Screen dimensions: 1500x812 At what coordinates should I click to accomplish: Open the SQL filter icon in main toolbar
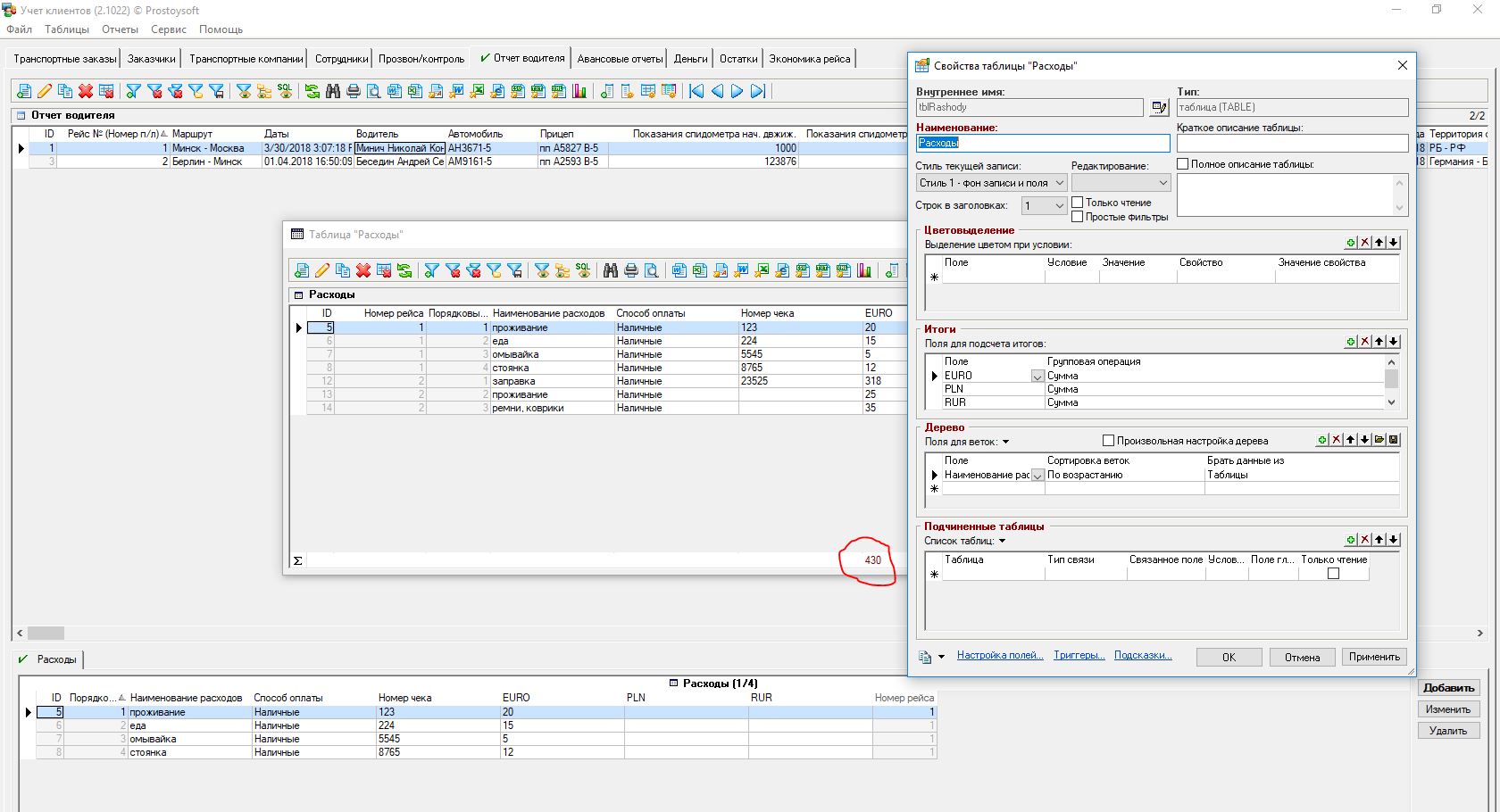pos(285,91)
